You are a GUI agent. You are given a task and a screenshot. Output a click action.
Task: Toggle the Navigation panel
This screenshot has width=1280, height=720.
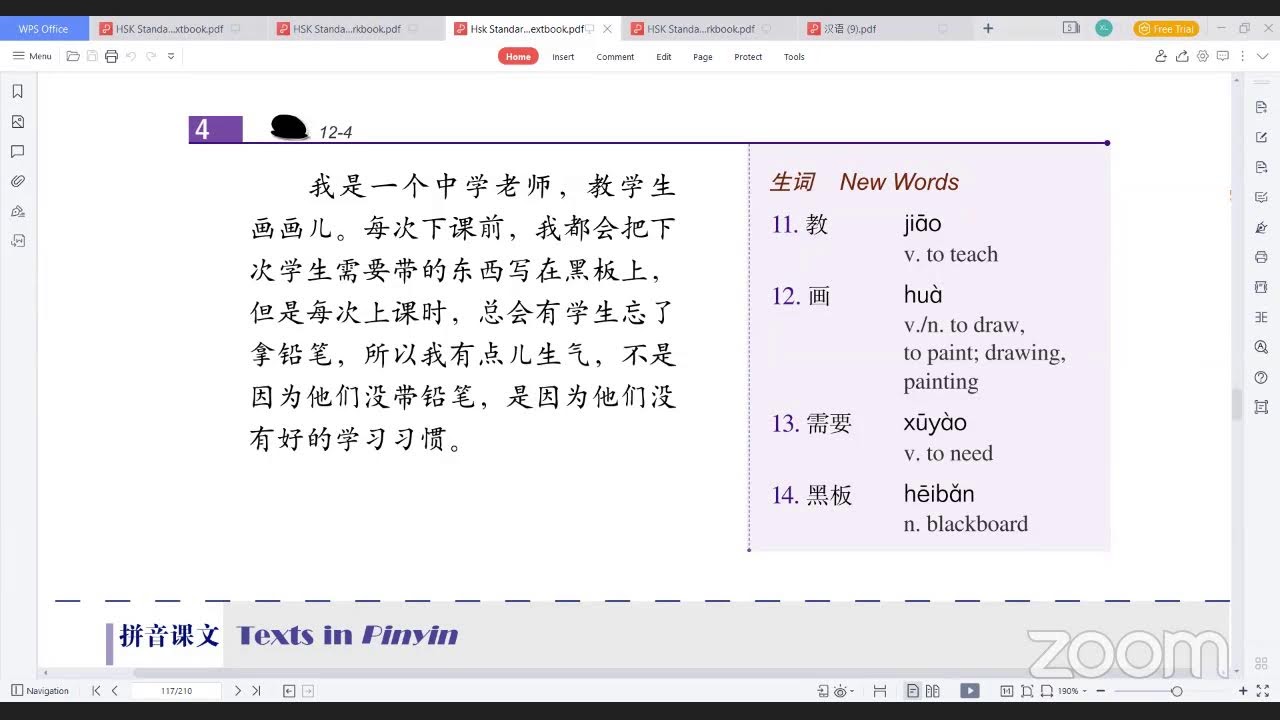point(40,690)
